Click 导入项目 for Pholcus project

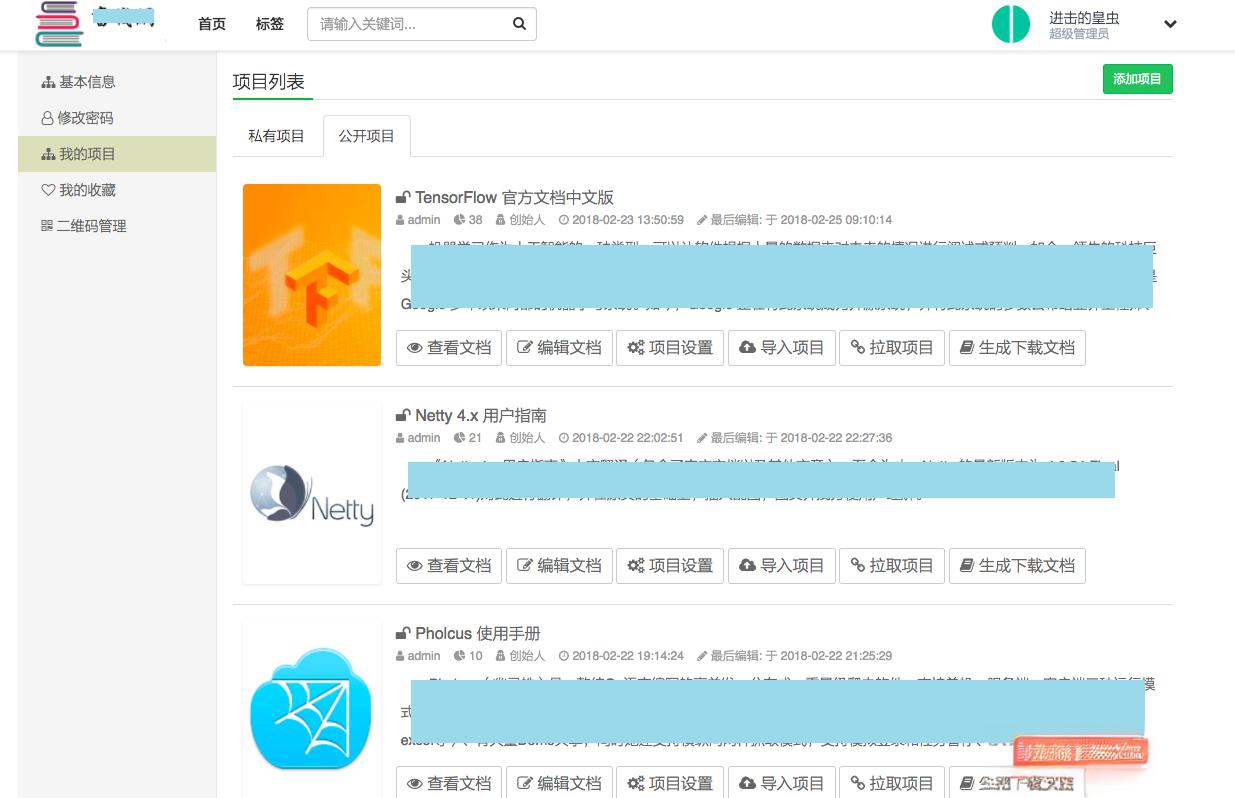[781, 783]
